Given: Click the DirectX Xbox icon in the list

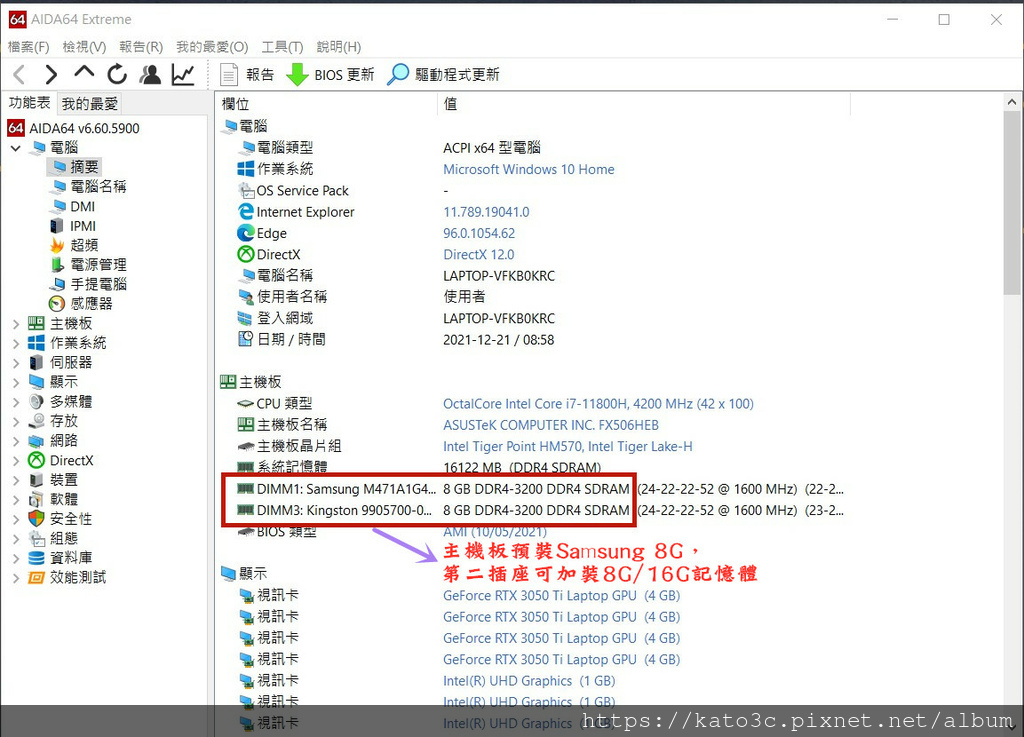Looking at the screenshot, I should pos(246,255).
